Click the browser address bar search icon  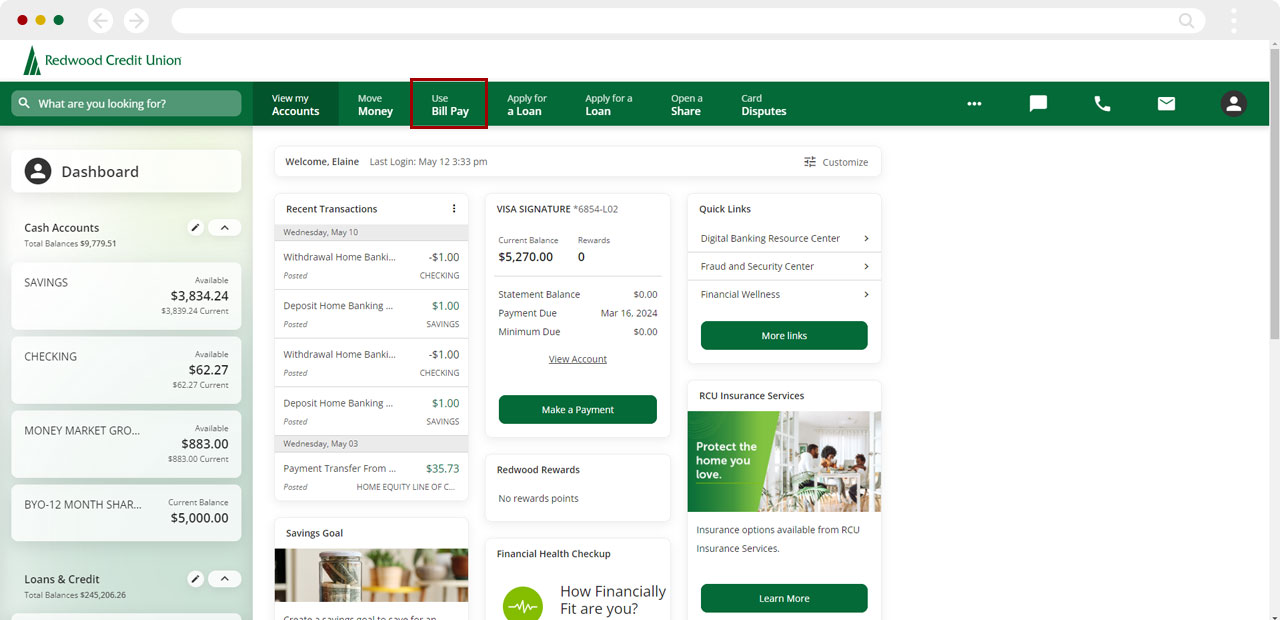click(1186, 20)
